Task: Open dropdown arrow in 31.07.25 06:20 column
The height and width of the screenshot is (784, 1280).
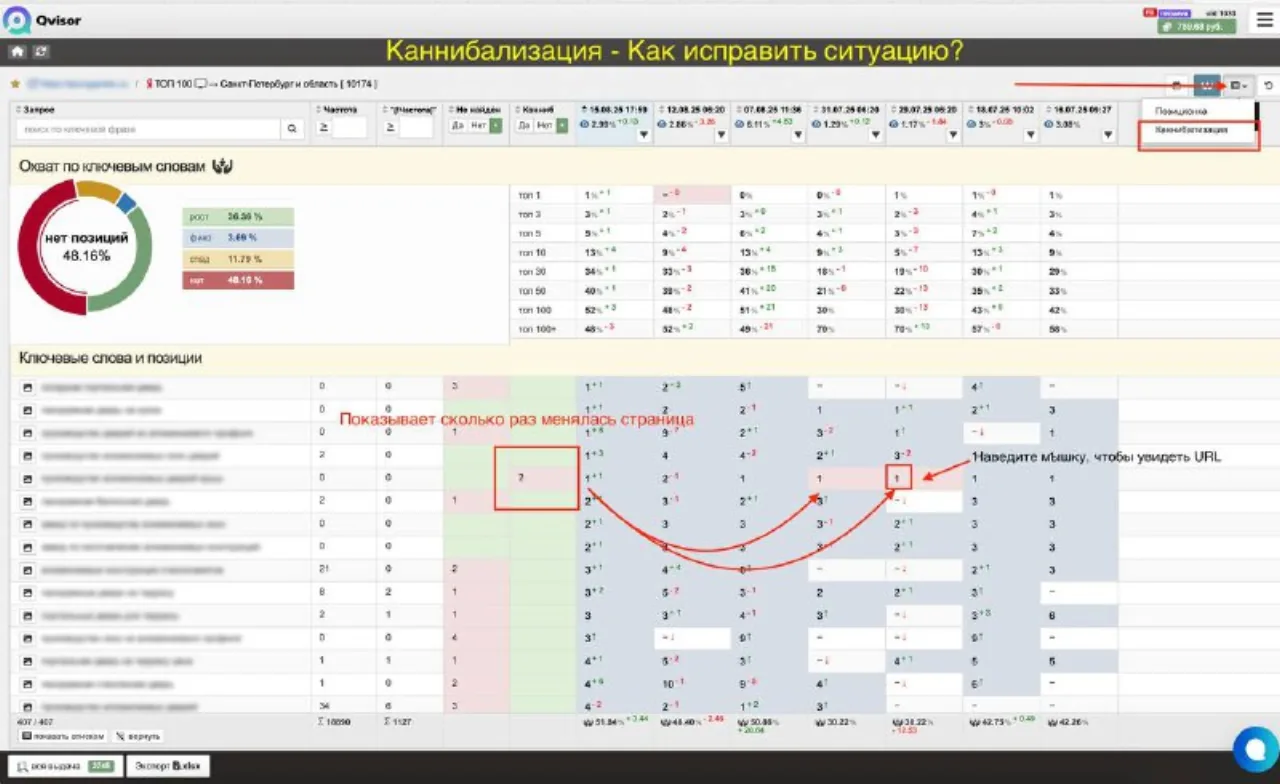Action: (875, 135)
